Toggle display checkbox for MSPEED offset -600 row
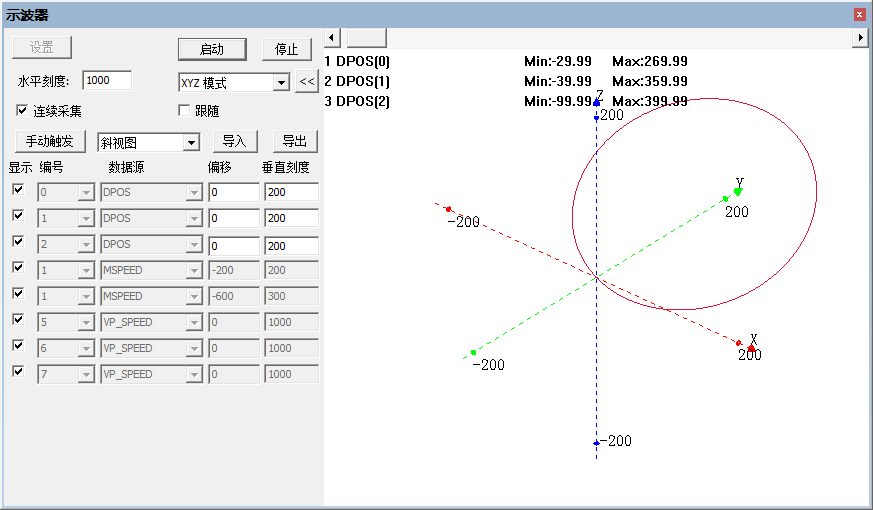 click(x=18, y=293)
